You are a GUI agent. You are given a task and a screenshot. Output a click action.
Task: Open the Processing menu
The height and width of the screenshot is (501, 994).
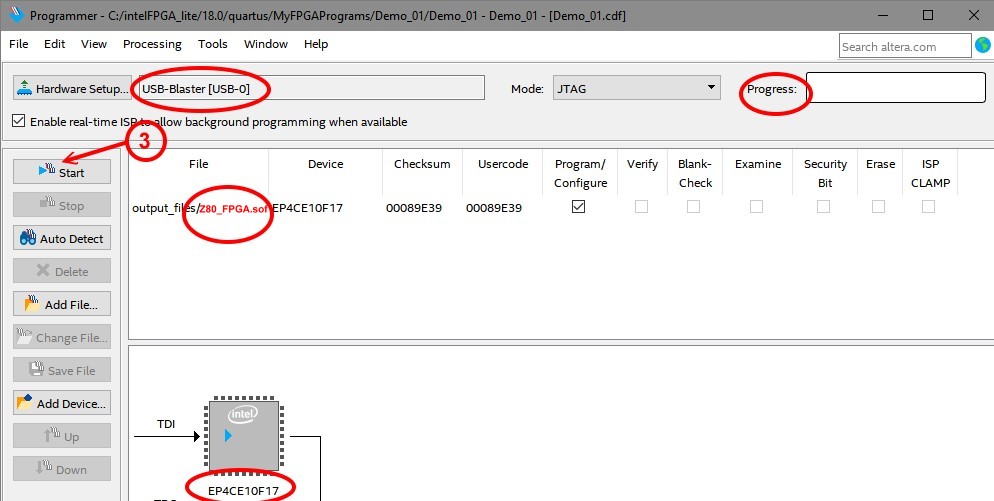coord(152,44)
